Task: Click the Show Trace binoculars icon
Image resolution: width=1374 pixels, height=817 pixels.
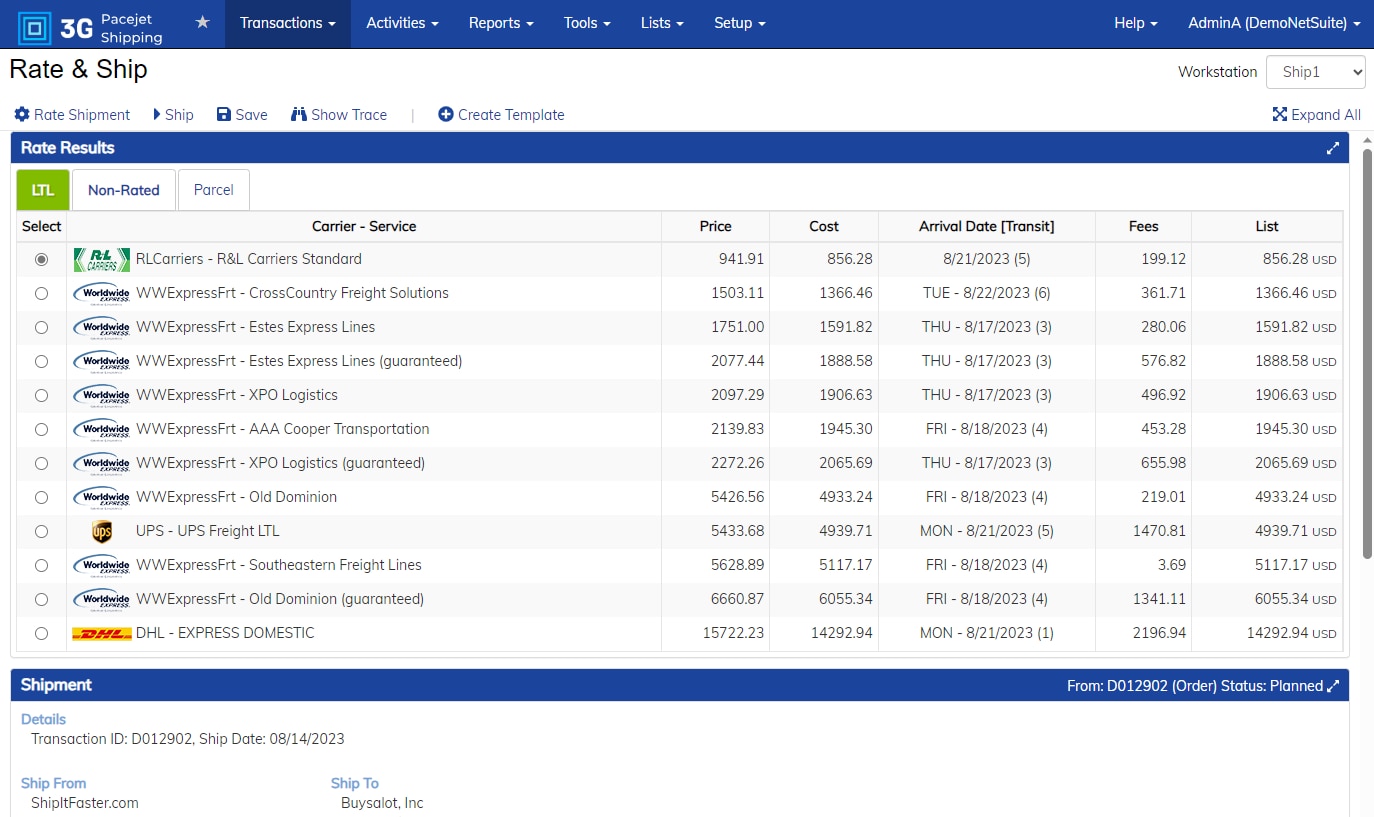Action: 298,115
